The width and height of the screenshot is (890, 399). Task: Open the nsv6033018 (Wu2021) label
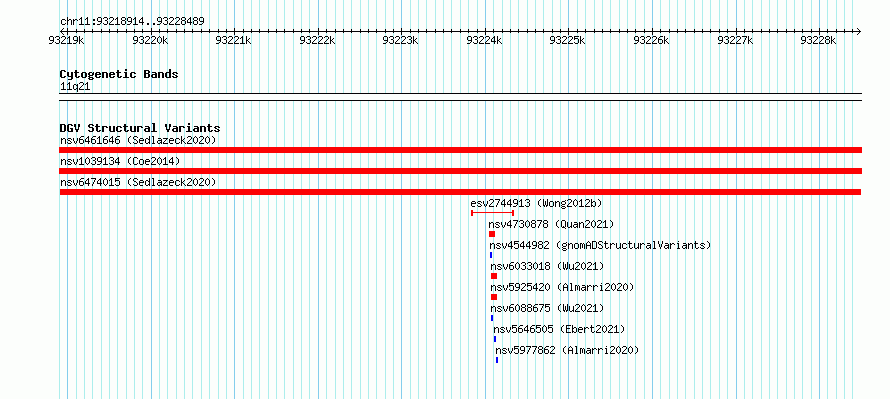547,266
